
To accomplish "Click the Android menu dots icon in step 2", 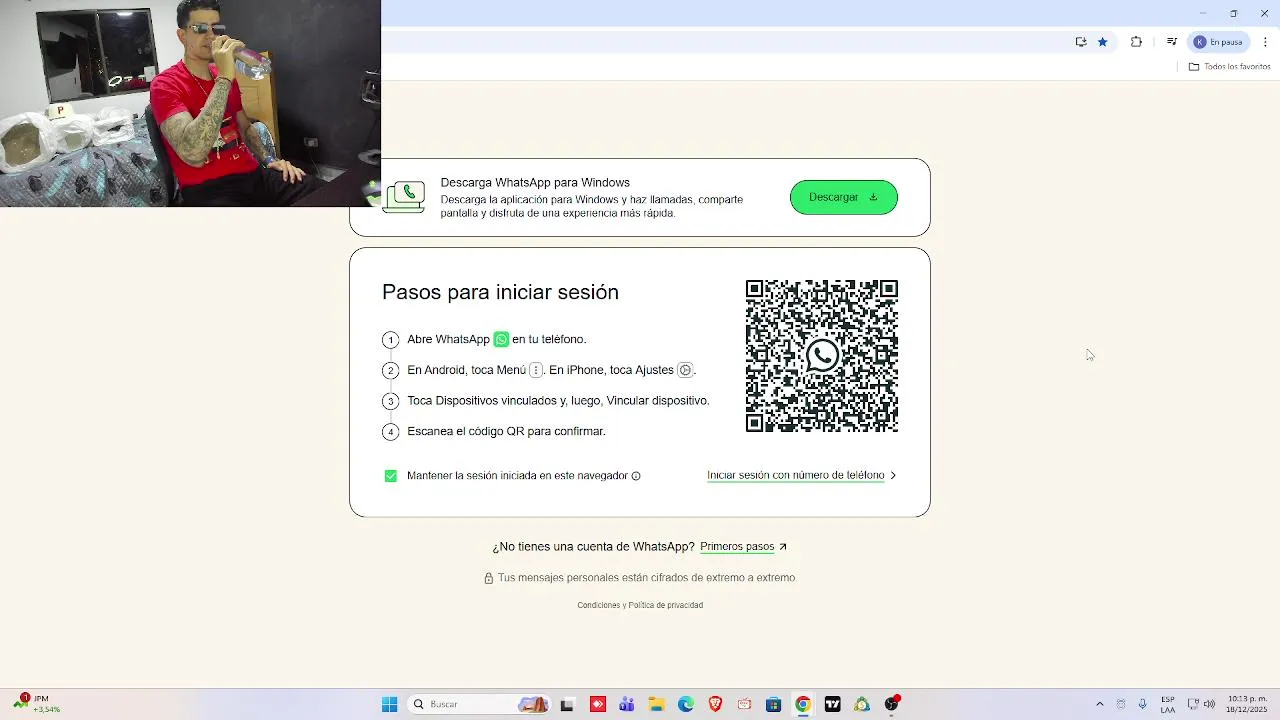I will (x=536, y=370).
